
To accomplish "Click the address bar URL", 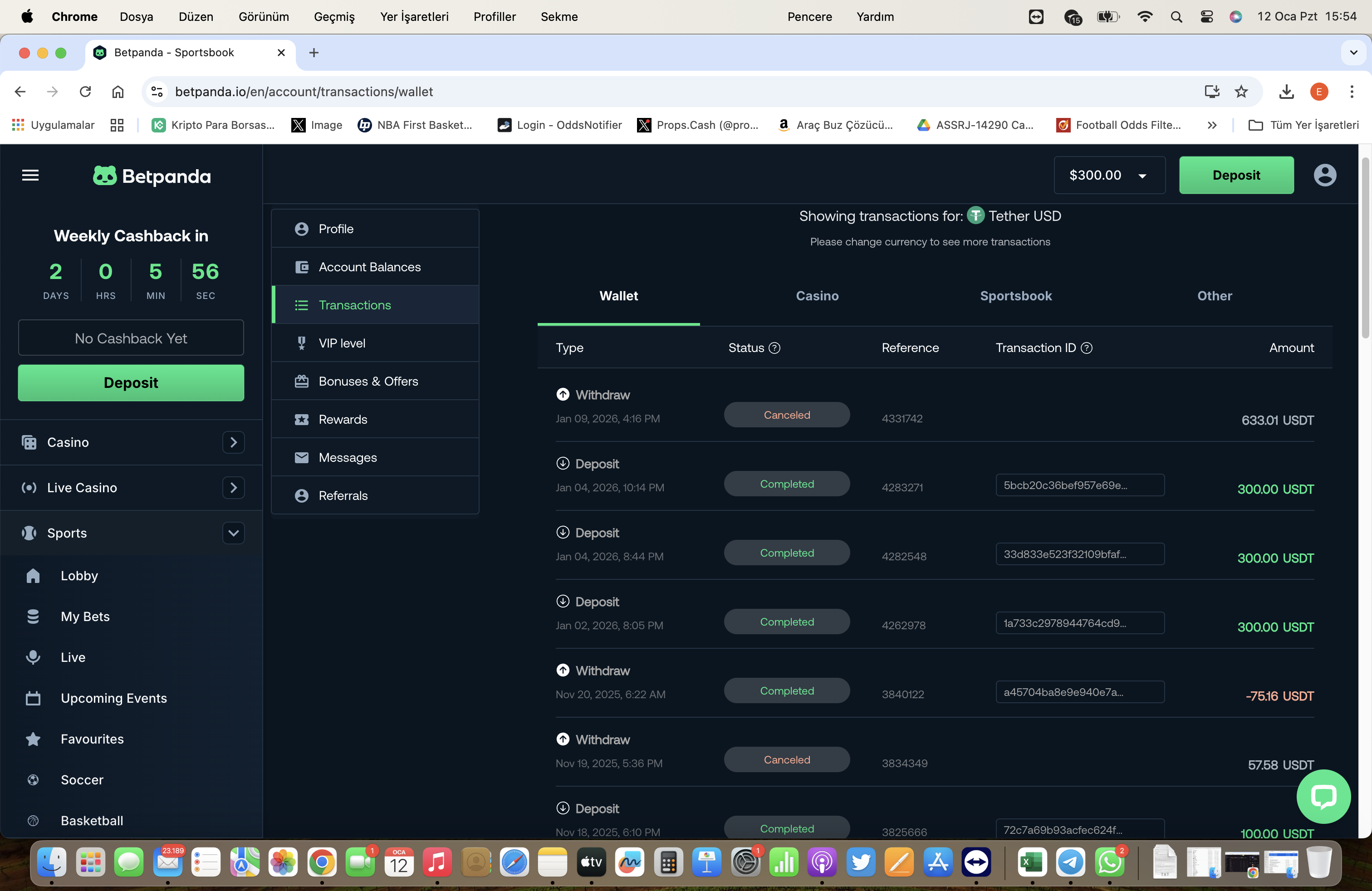I will [304, 92].
